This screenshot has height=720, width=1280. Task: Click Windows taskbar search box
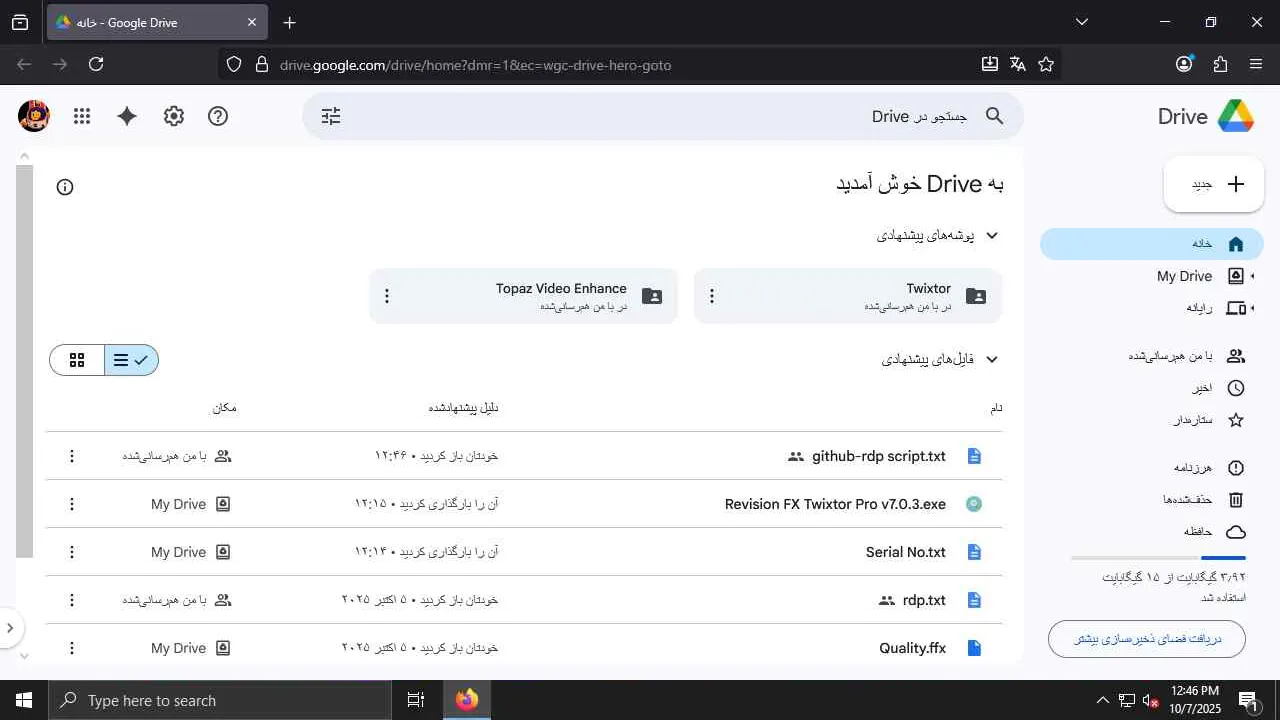[220, 700]
